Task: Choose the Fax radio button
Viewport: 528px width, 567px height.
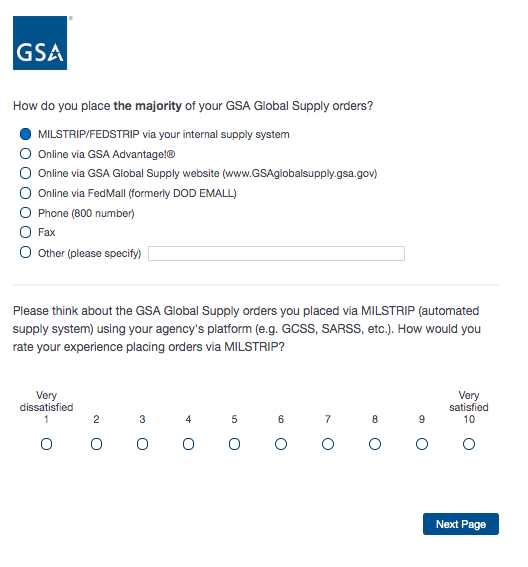Action: pos(25,232)
